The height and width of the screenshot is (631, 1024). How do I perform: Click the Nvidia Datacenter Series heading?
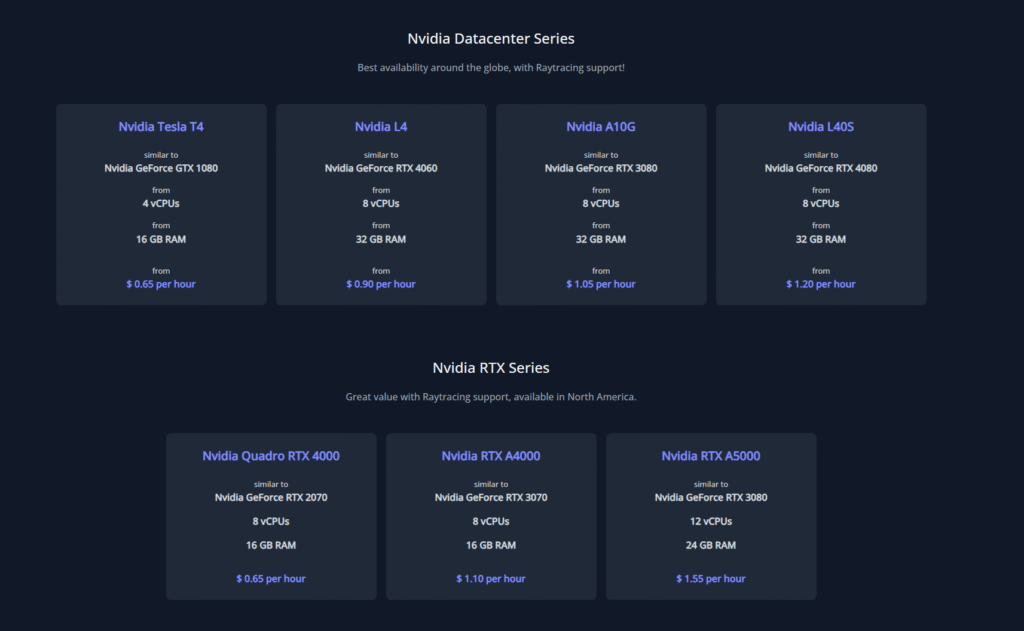pyautogui.click(x=491, y=39)
